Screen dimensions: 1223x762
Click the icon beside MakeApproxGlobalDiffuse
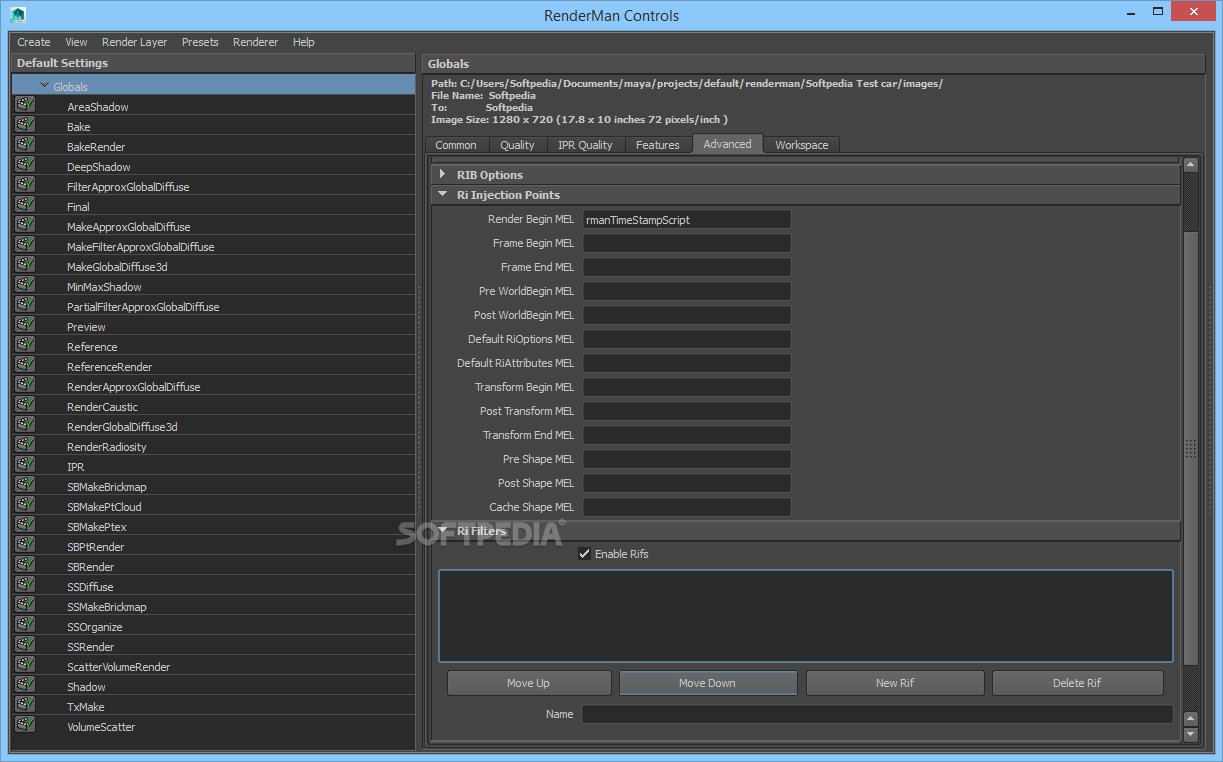(25, 225)
